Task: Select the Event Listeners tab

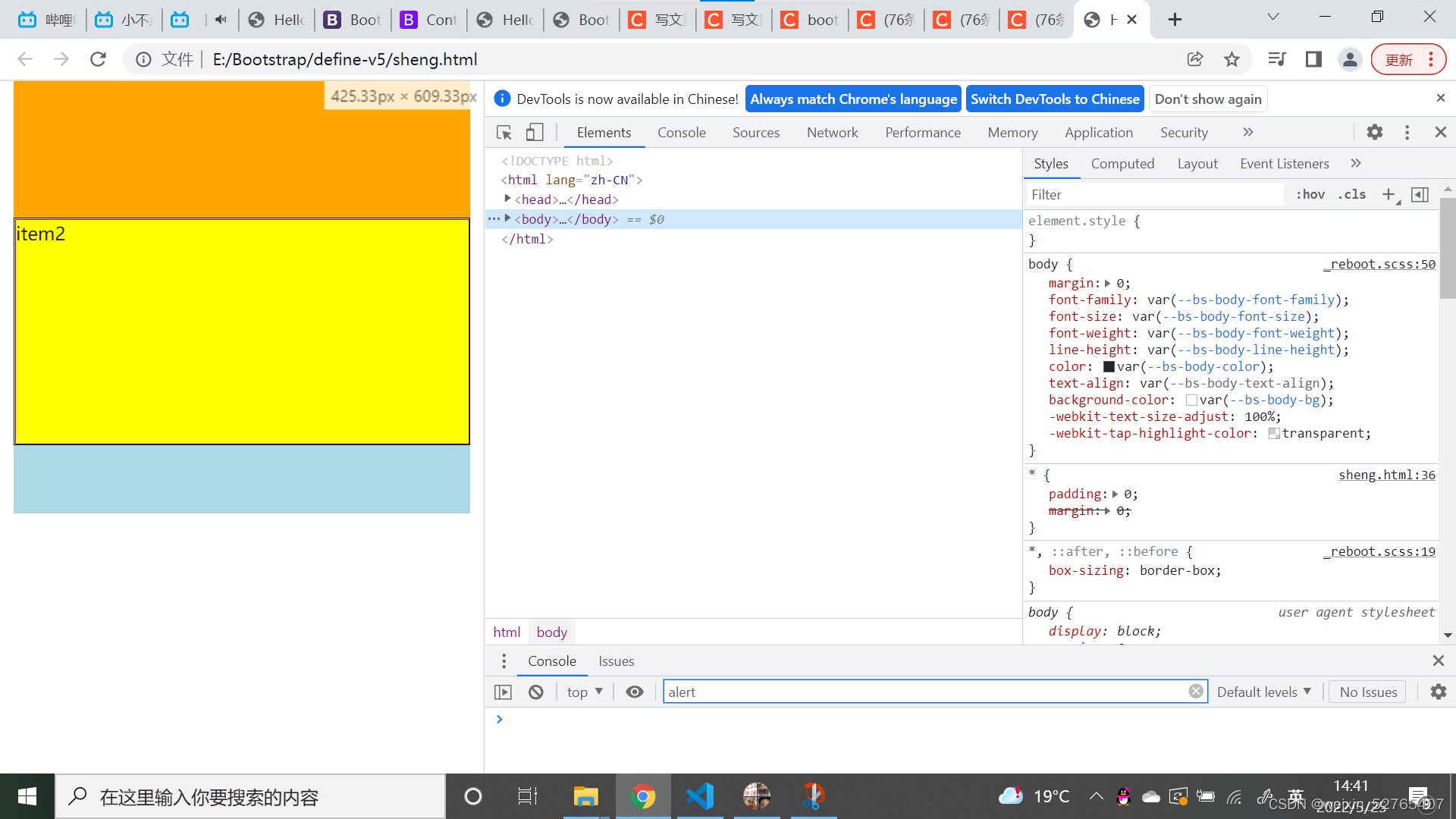Action: pos(1285,164)
